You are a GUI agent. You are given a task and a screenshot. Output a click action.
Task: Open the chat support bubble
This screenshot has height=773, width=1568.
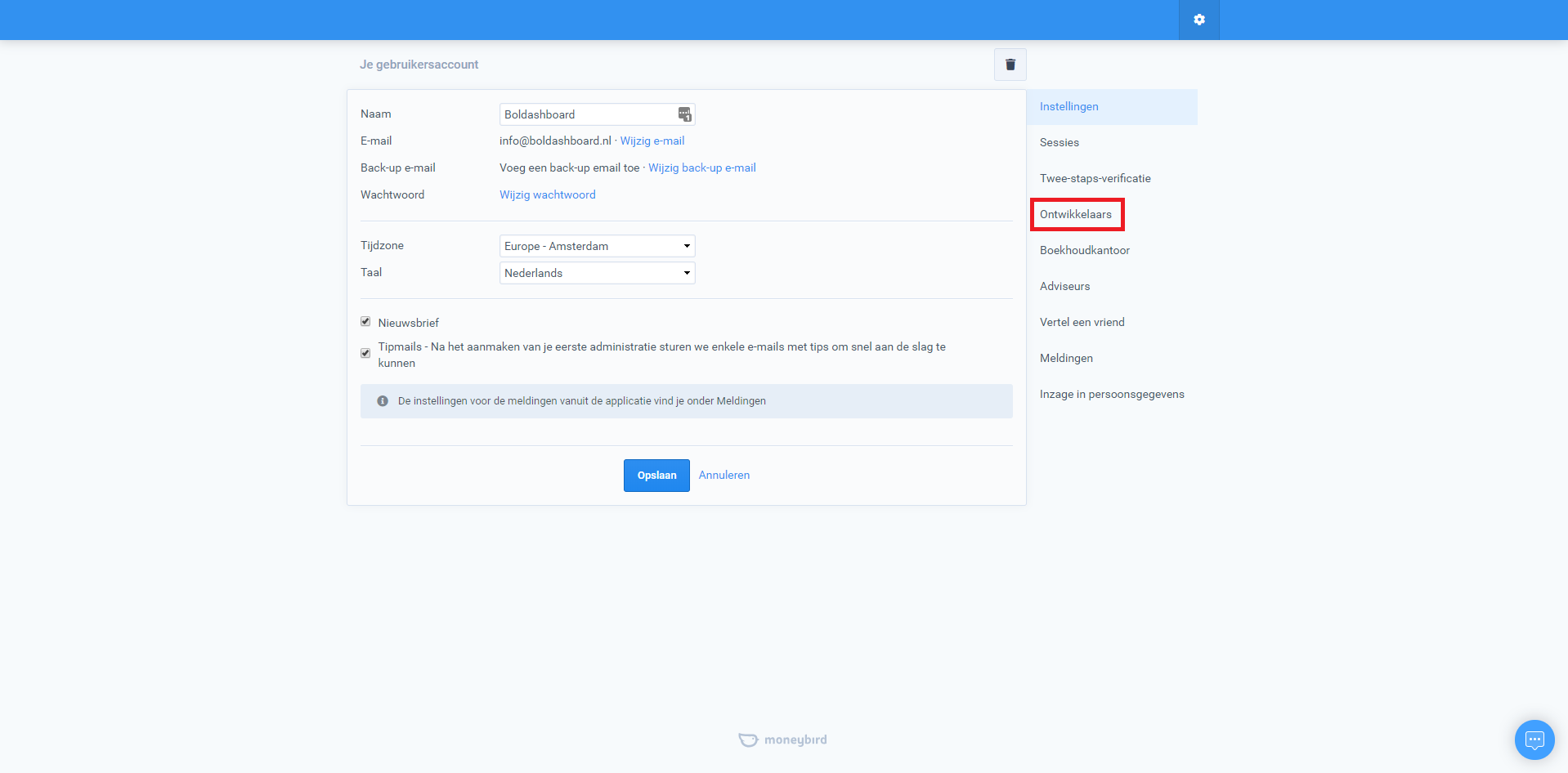(1534, 739)
